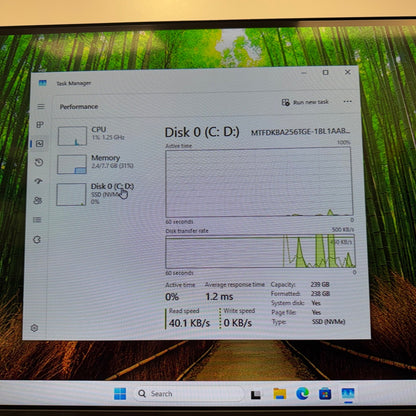Viewport: 416px width, 416px height.
Task: Open the Users sidebar icon
Action: (38, 200)
